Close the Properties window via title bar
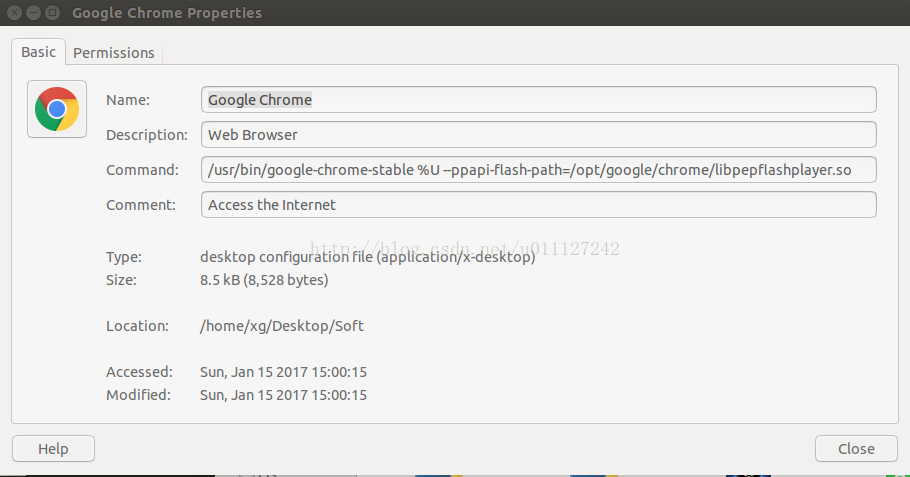Viewport: 910px width, 477px height. [x=14, y=12]
